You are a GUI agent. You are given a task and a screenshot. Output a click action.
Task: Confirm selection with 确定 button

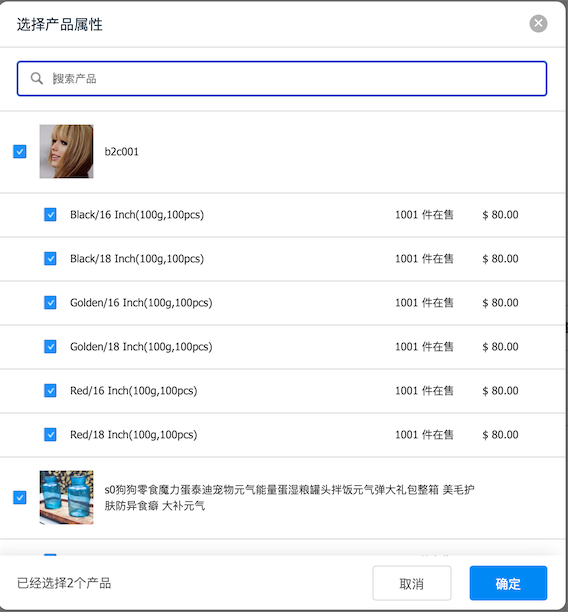click(x=508, y=583)
